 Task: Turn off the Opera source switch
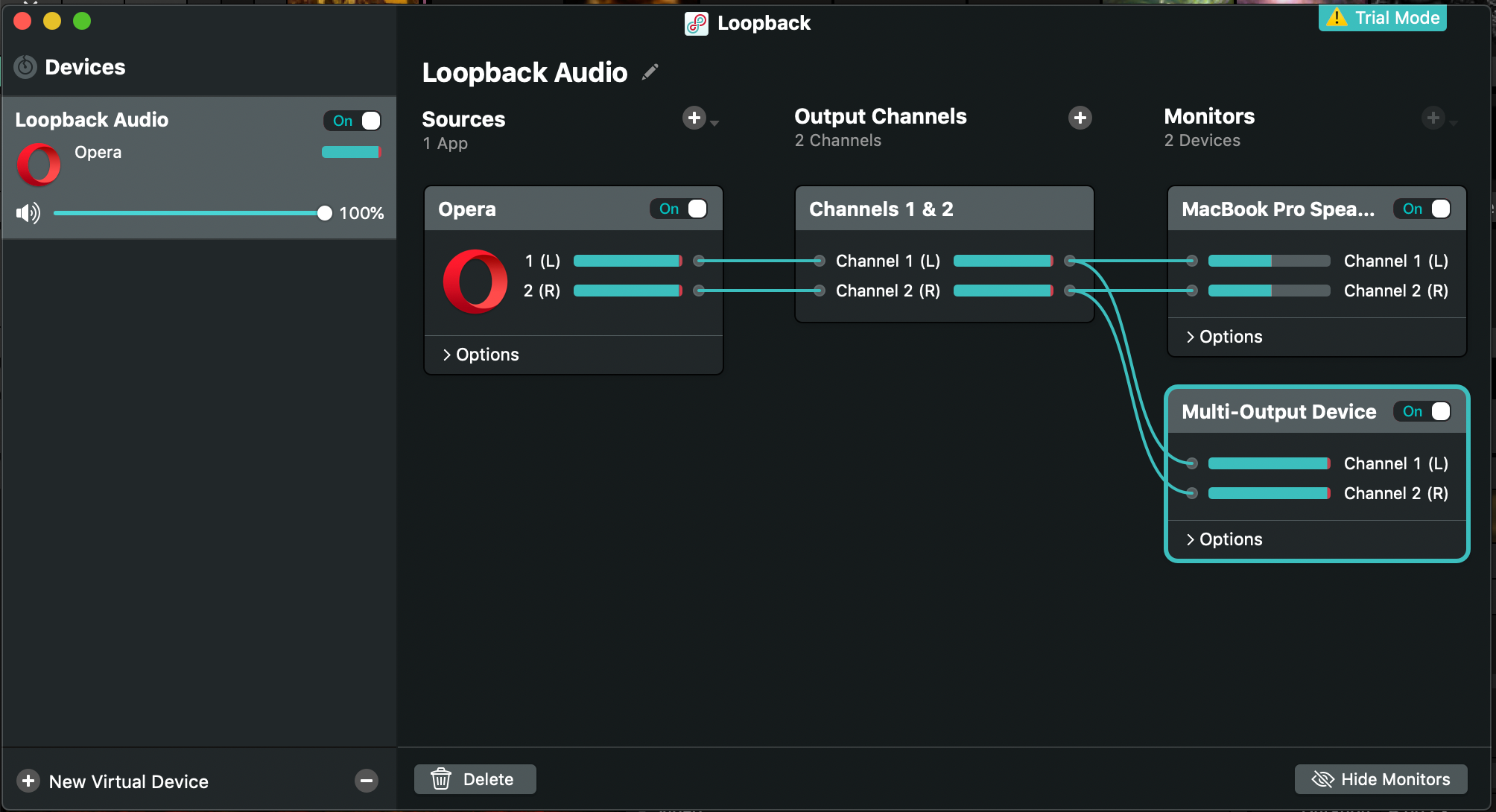coord(679,209)
